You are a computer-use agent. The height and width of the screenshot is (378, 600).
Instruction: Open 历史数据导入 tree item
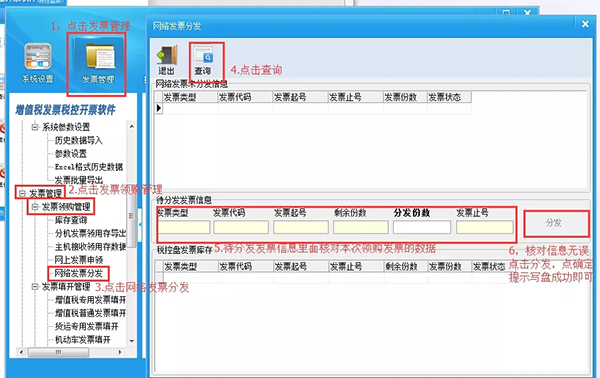point(78,140)
